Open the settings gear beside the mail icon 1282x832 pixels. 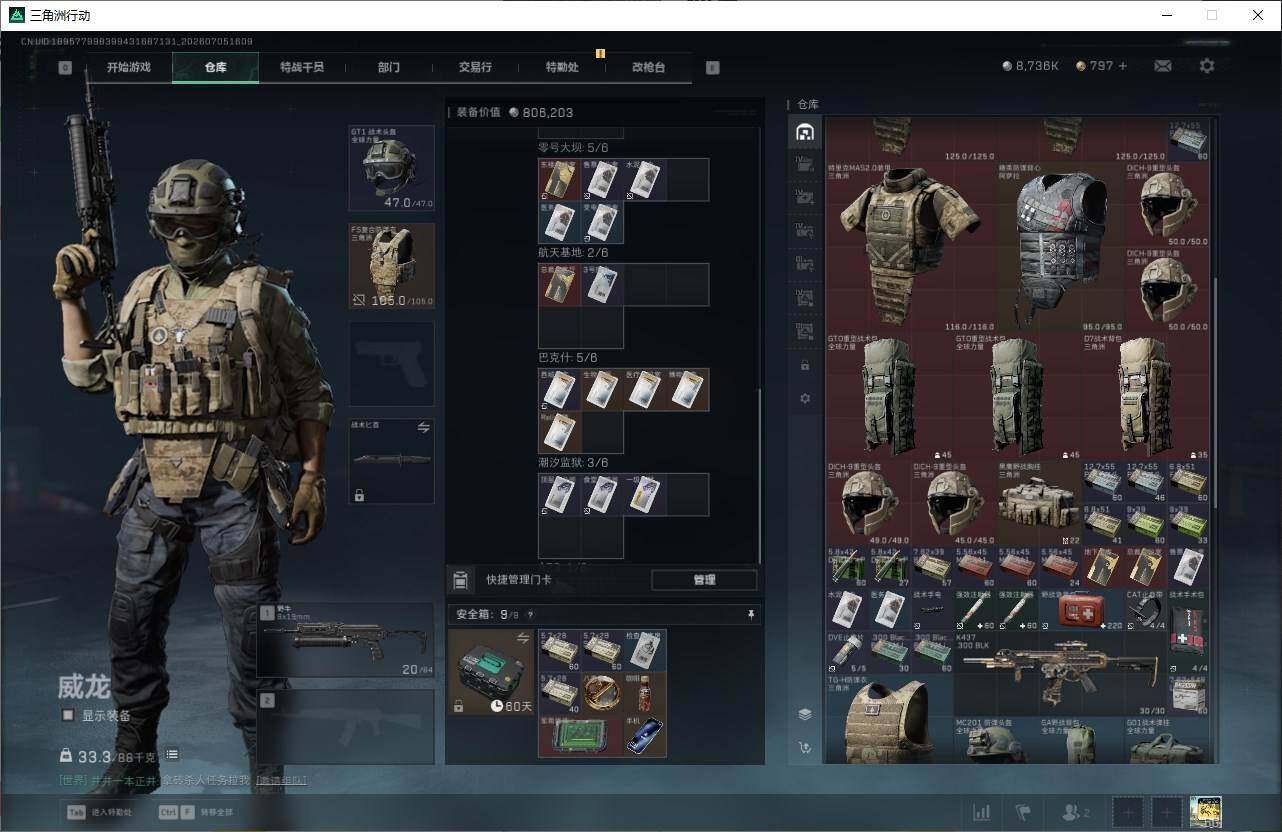(1207, 66)
